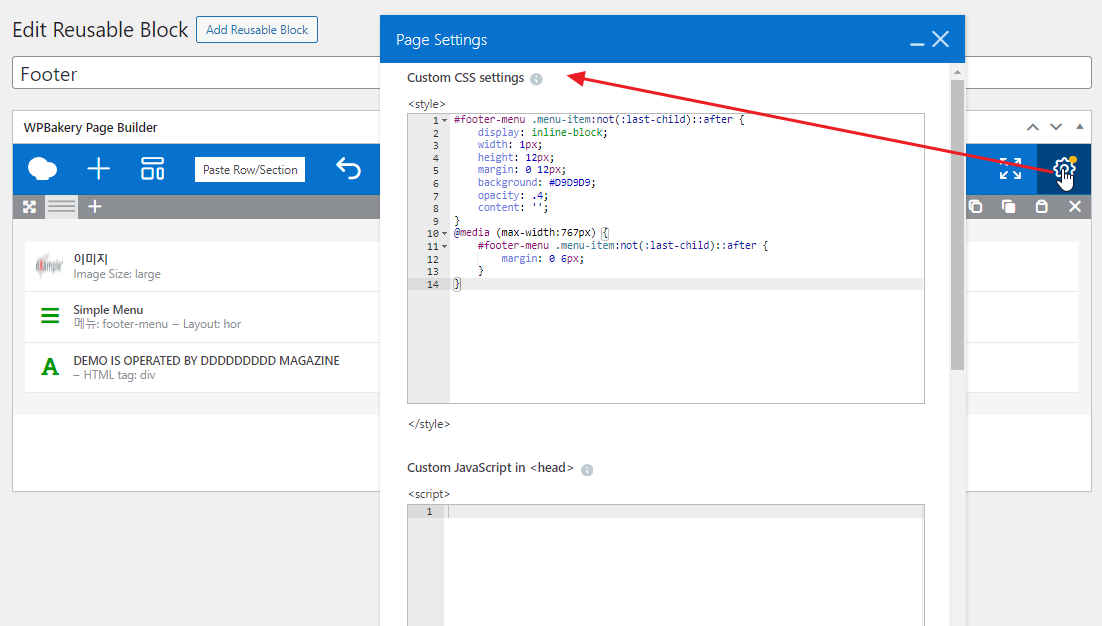Viewport: 1102px width, 626px height.
Task: Click the row paste clipboard icon
Action: pos(1042,207)
